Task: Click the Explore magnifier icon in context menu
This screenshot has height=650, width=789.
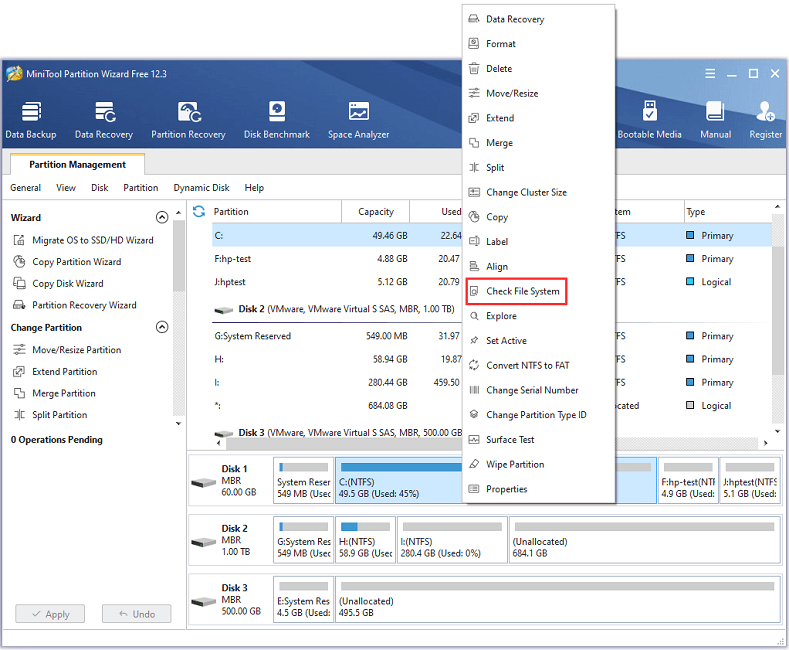Action: pyautogui.click(x=474, y=316)
